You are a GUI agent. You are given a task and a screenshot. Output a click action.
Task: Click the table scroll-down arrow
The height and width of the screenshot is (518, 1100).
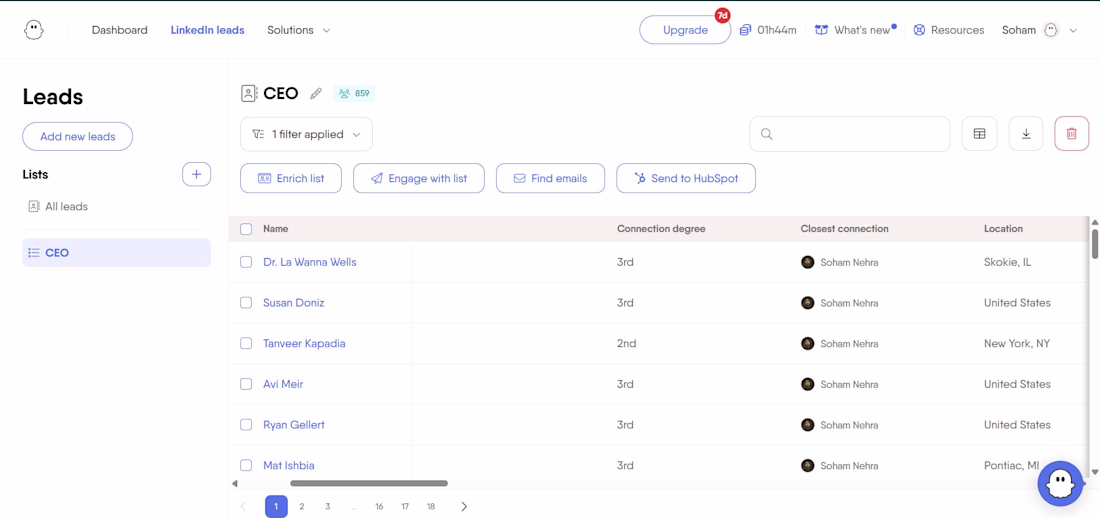1094,472
